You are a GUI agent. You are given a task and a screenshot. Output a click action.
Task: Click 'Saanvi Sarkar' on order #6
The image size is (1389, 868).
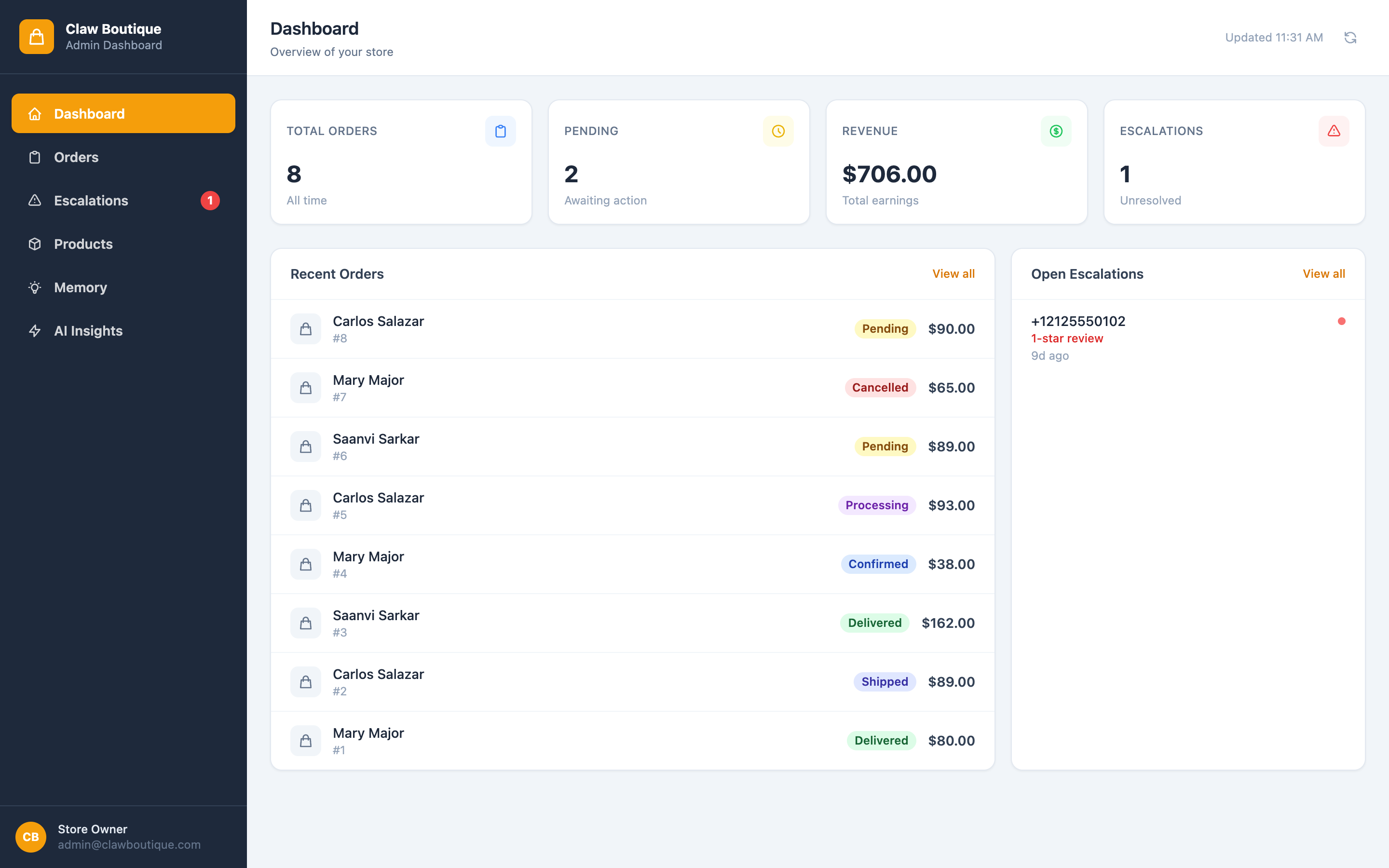coord(376,439)
